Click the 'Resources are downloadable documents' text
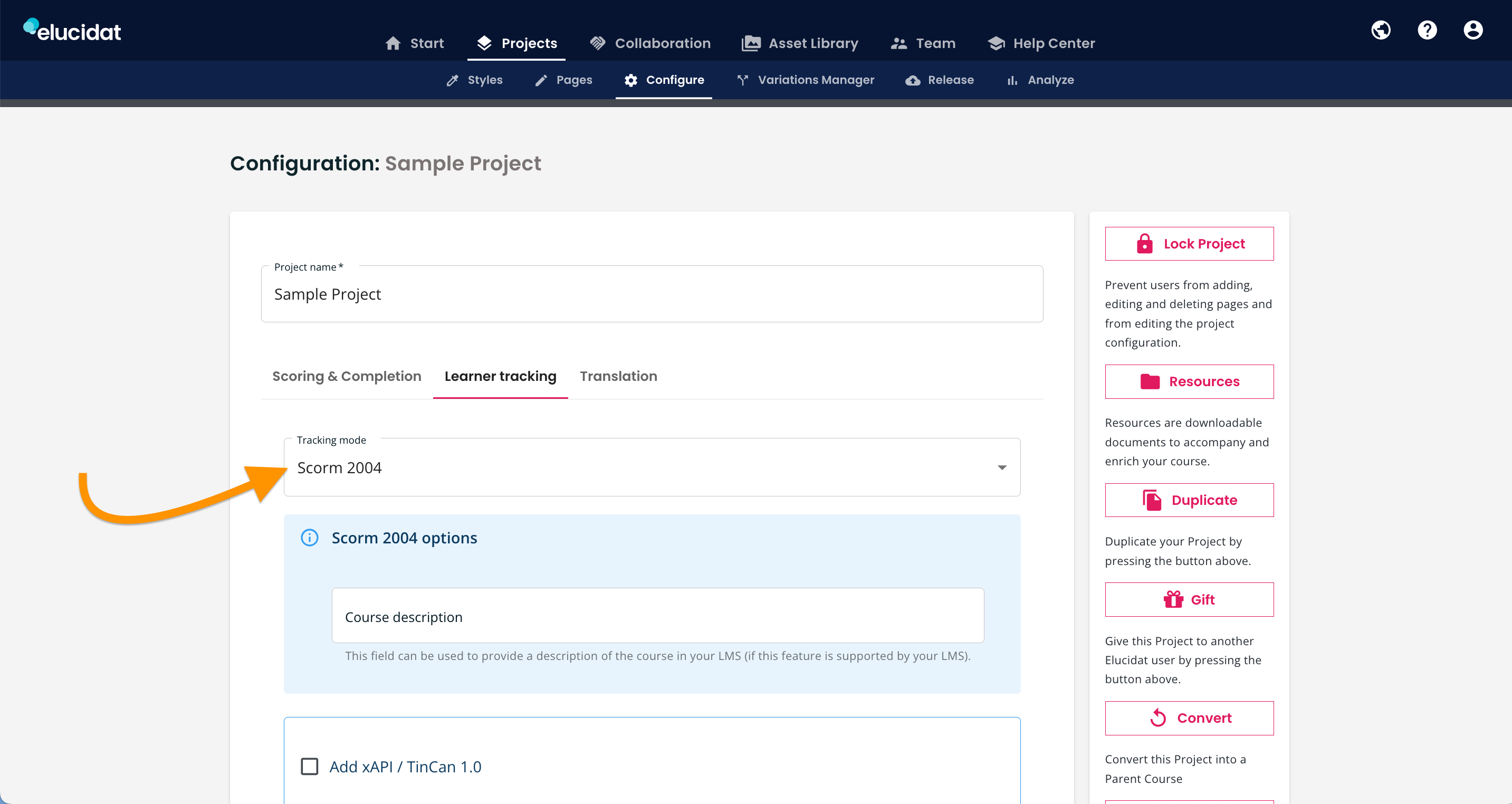Image resolution: width=1512 pixels, height=804 pixels. (1187, 442)
